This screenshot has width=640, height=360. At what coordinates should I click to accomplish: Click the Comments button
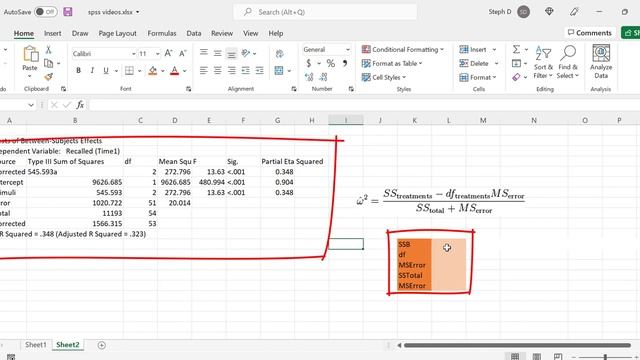tap(590, 33)
